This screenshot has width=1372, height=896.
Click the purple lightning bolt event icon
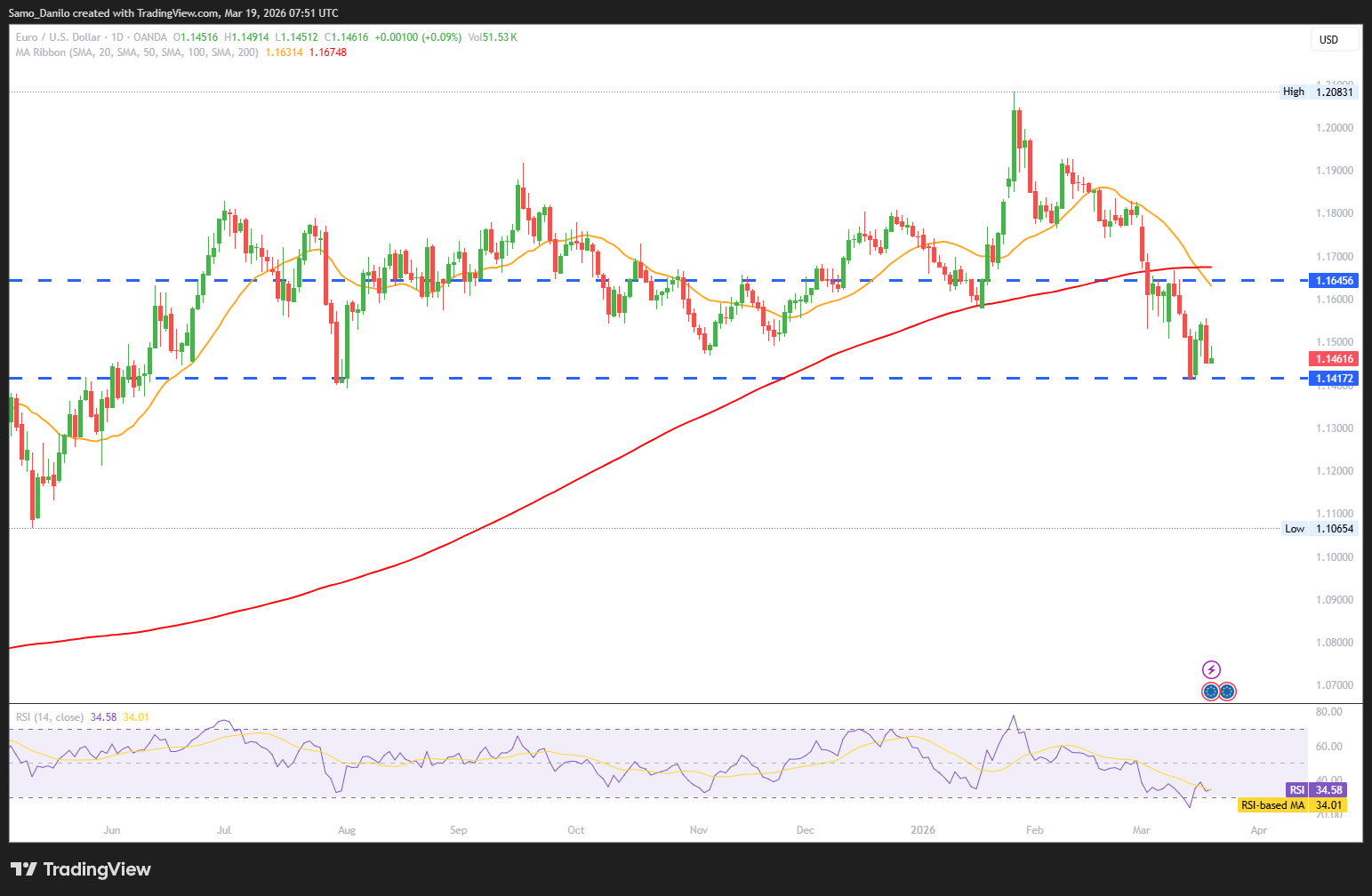[1211, 669]
